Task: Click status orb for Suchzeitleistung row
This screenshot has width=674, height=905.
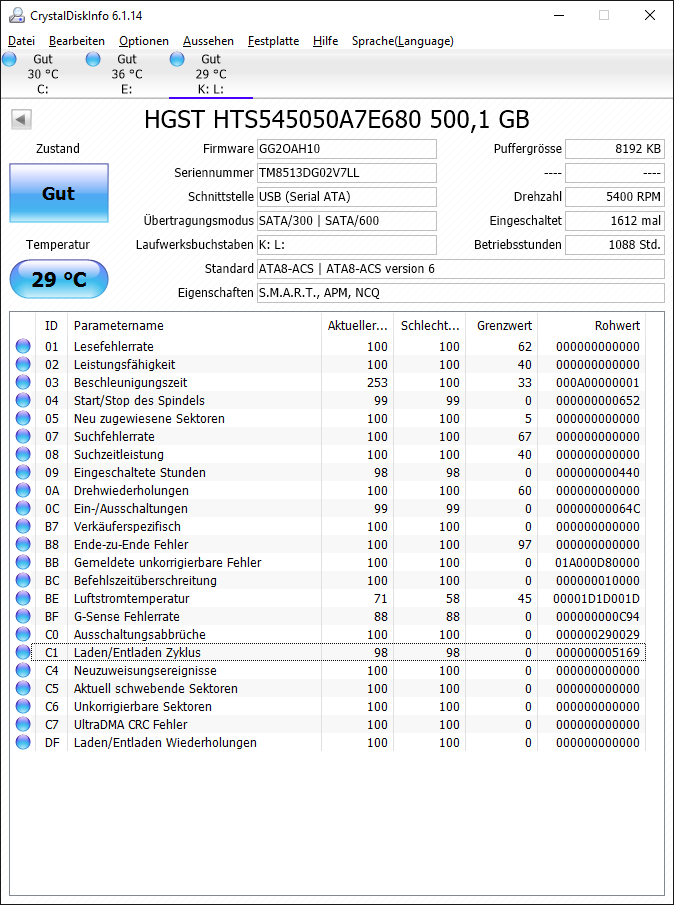Action: tap(23, 454)
